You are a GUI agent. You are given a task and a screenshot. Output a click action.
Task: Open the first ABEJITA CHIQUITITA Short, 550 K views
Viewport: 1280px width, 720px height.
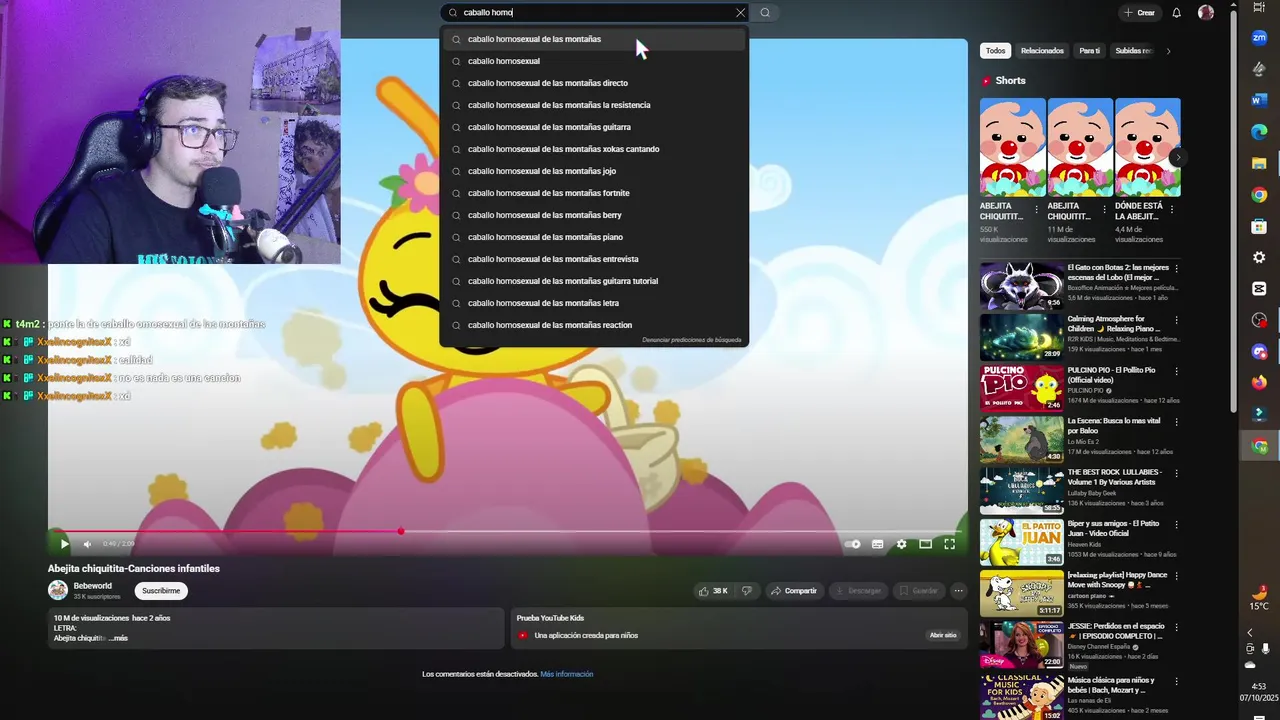(x=1012, y=147)
